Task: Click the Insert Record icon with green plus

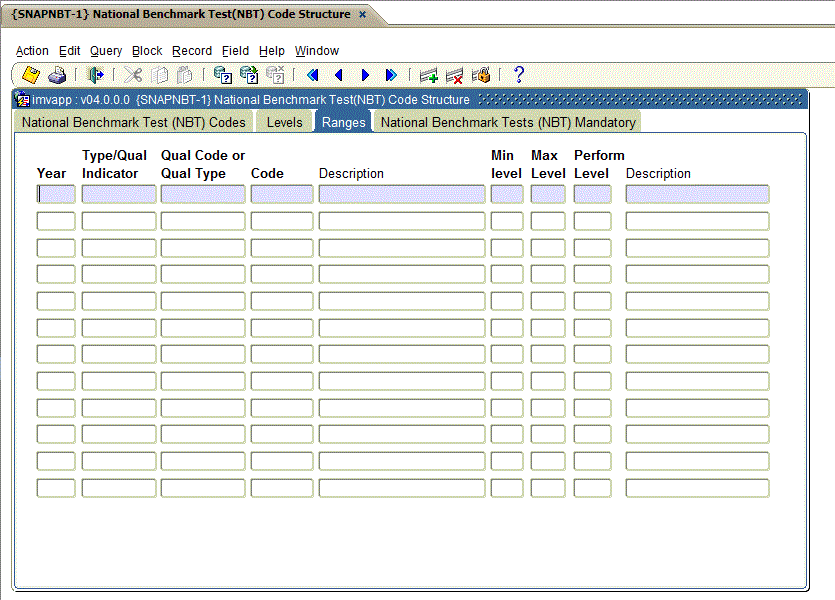Action: click(x=429, y=75)
